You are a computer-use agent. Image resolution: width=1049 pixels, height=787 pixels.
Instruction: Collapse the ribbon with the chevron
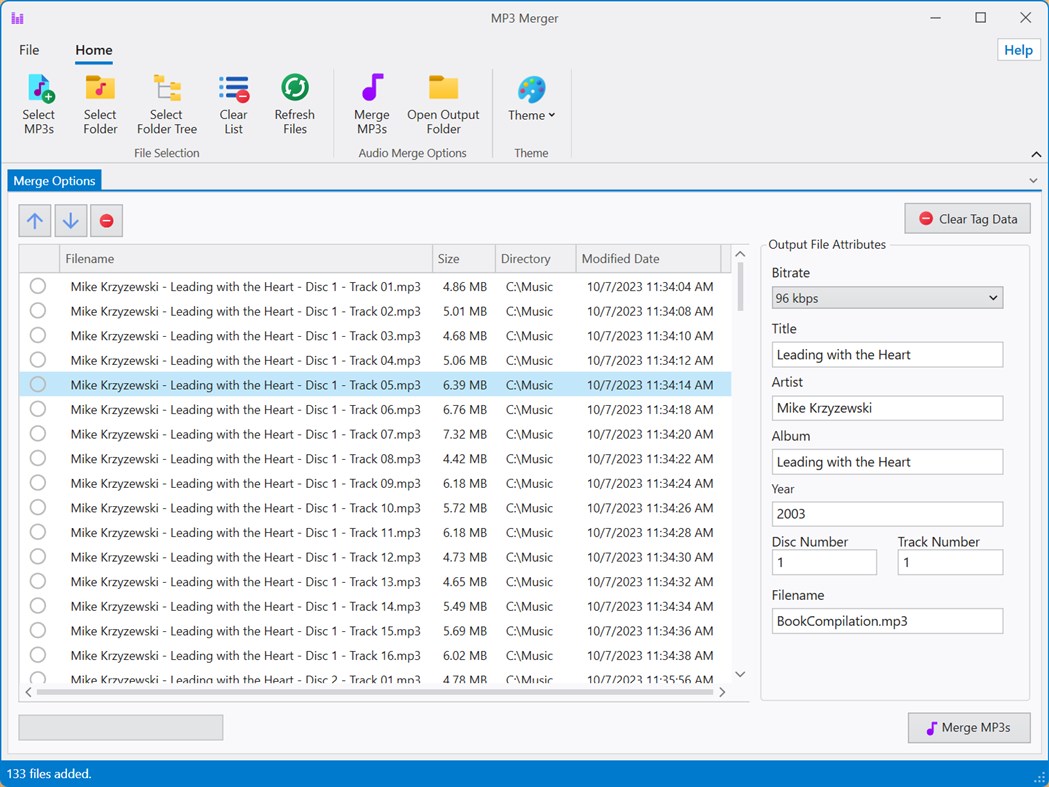[1036, 153]
